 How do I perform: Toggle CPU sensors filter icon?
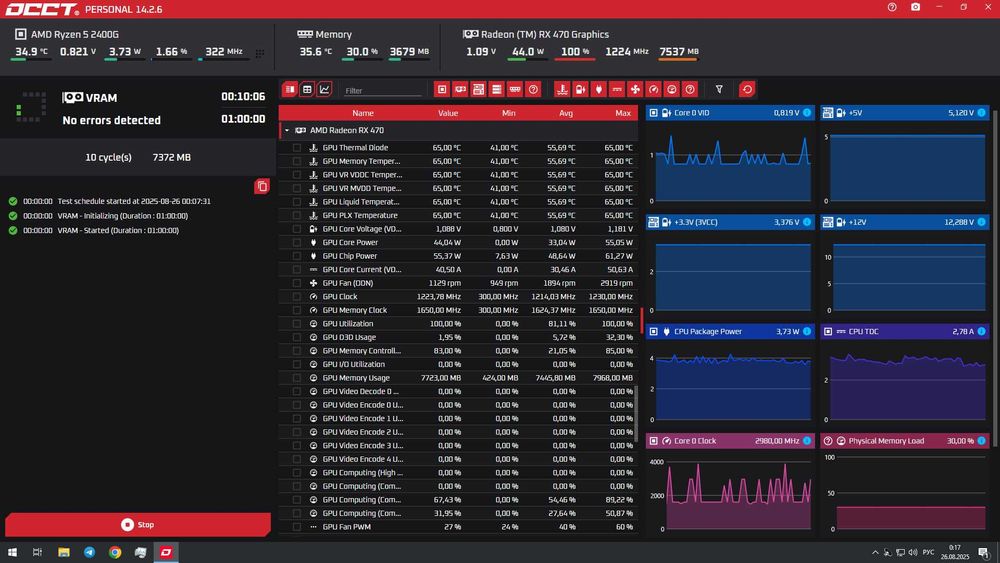(x=442, y=89)
